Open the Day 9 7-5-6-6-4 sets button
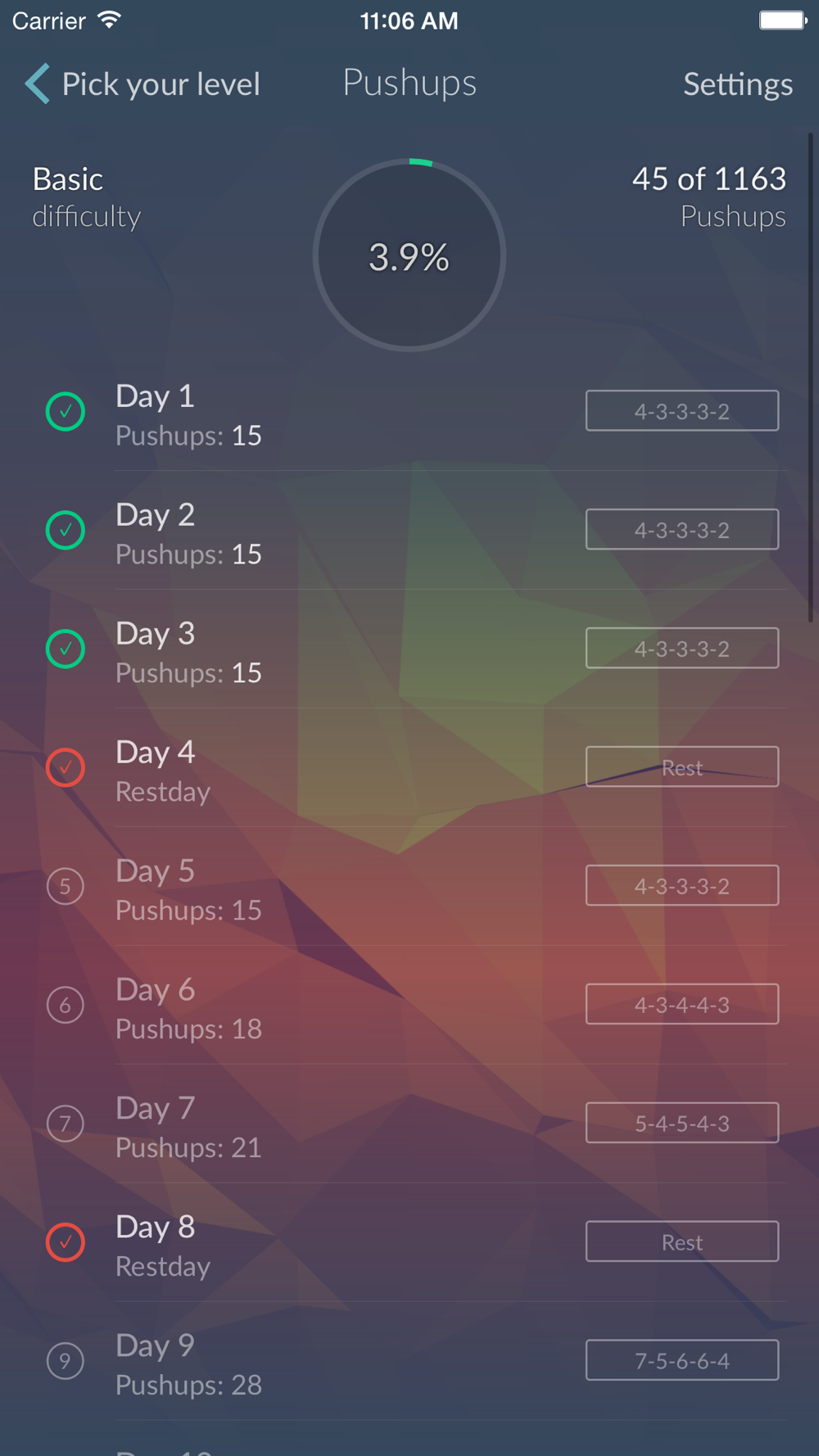819x1456 pixels. tap(682, 1360)
